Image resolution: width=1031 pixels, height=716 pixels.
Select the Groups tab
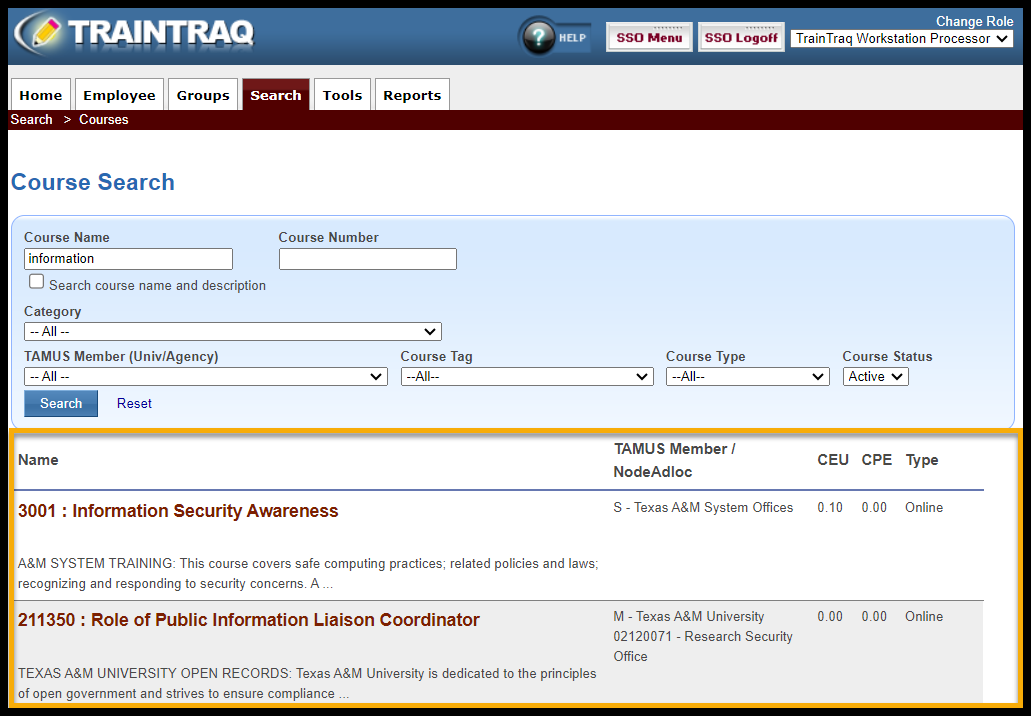pyautogui.click(x=203, y=95)
